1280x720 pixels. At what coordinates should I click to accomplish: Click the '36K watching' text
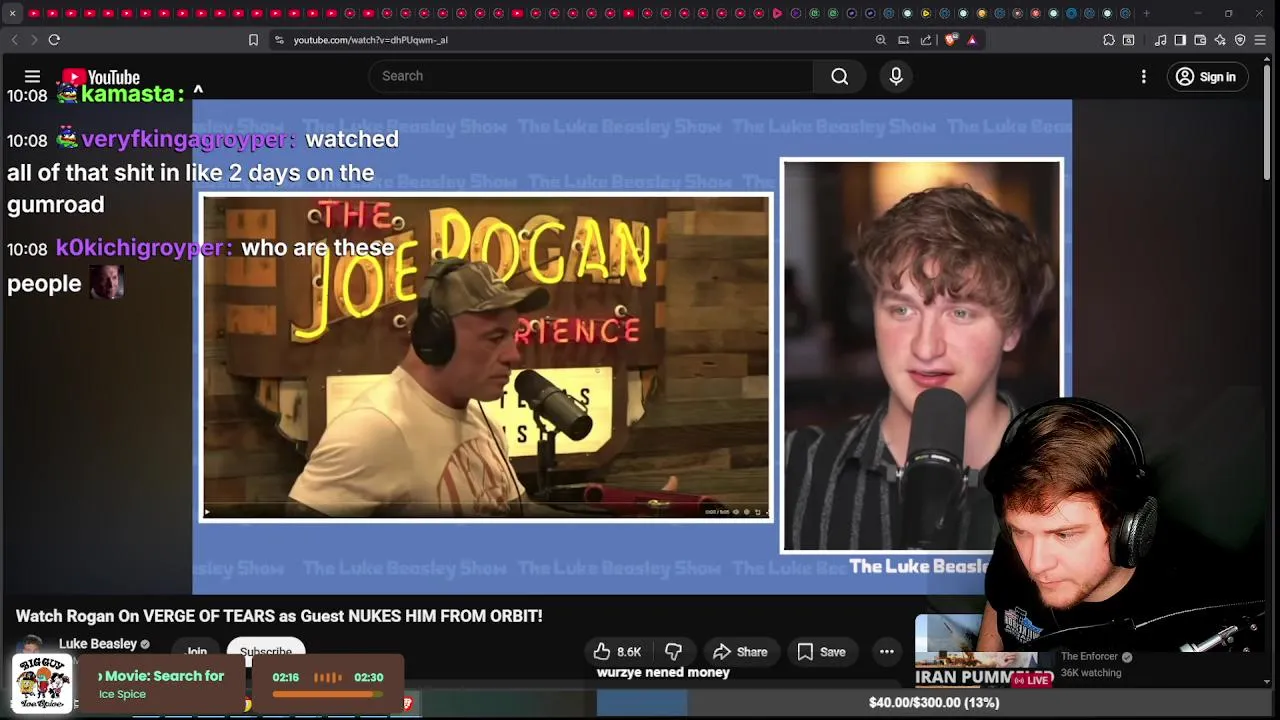[1091, 673]
